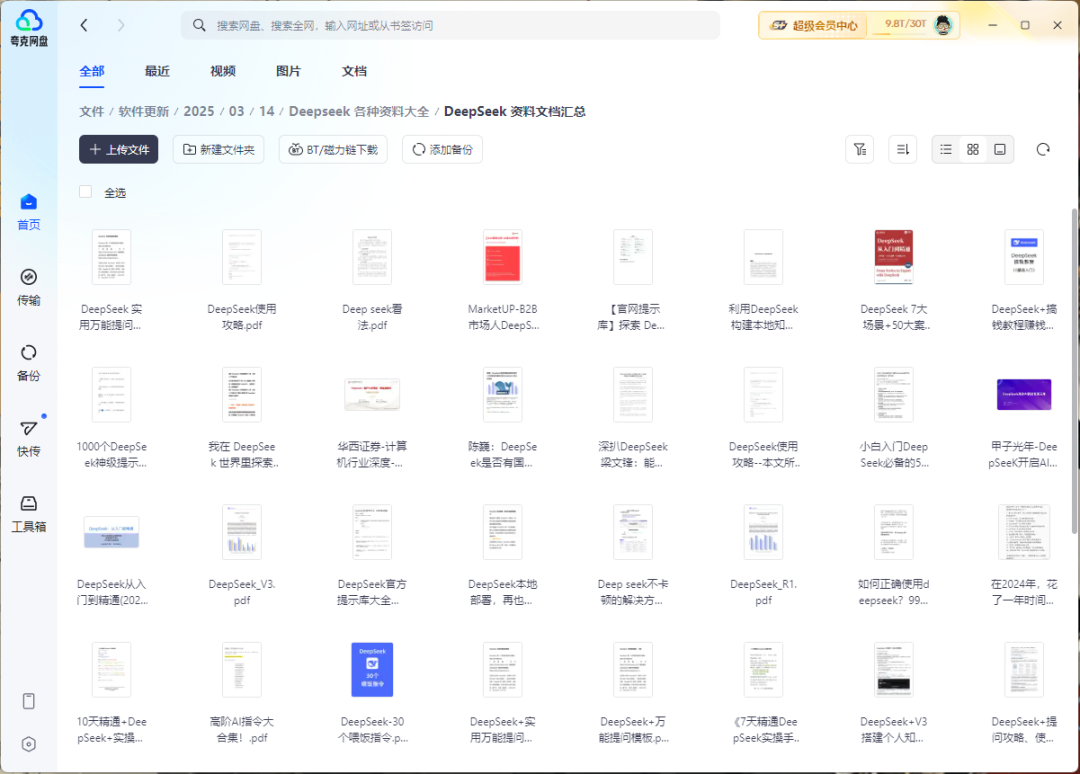Image resolution: width=1080 pixels, height=774 pixels.
Task: Open Deep seek看法.pdf thumbnail
Action: click(372, 257)
